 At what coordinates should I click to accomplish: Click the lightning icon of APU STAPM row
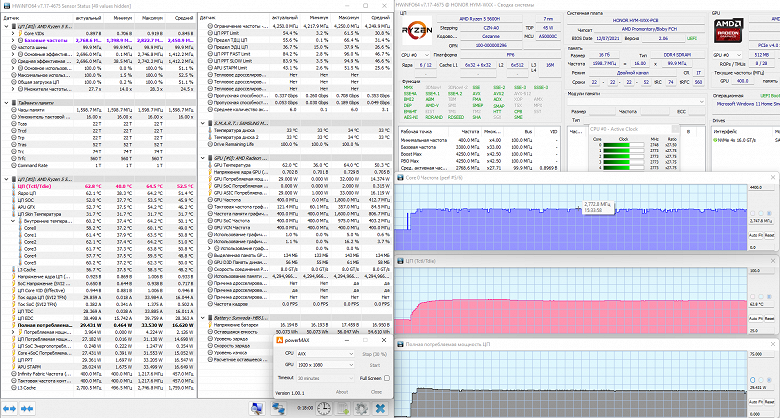(x=13, y=367)
